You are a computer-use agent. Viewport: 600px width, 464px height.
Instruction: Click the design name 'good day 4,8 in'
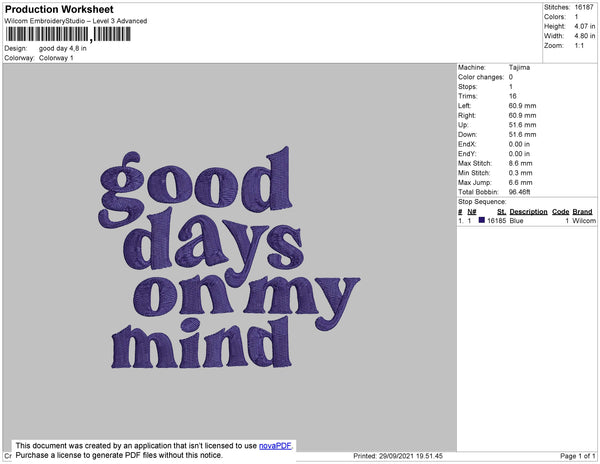[x=62, y=49]
